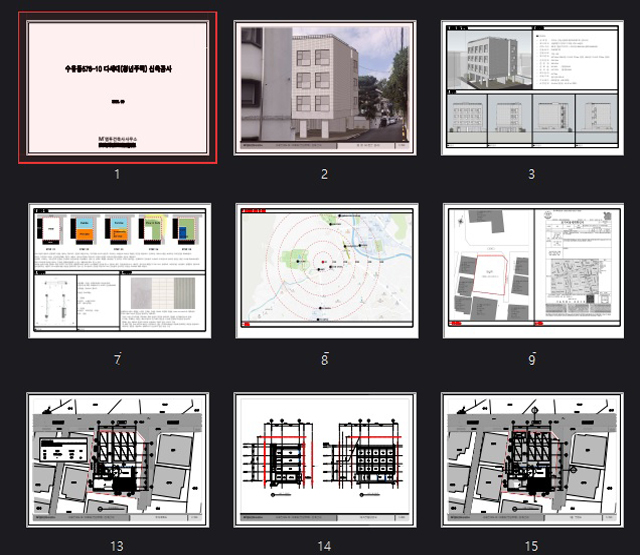Click the page number label 9

coord(531,359)
